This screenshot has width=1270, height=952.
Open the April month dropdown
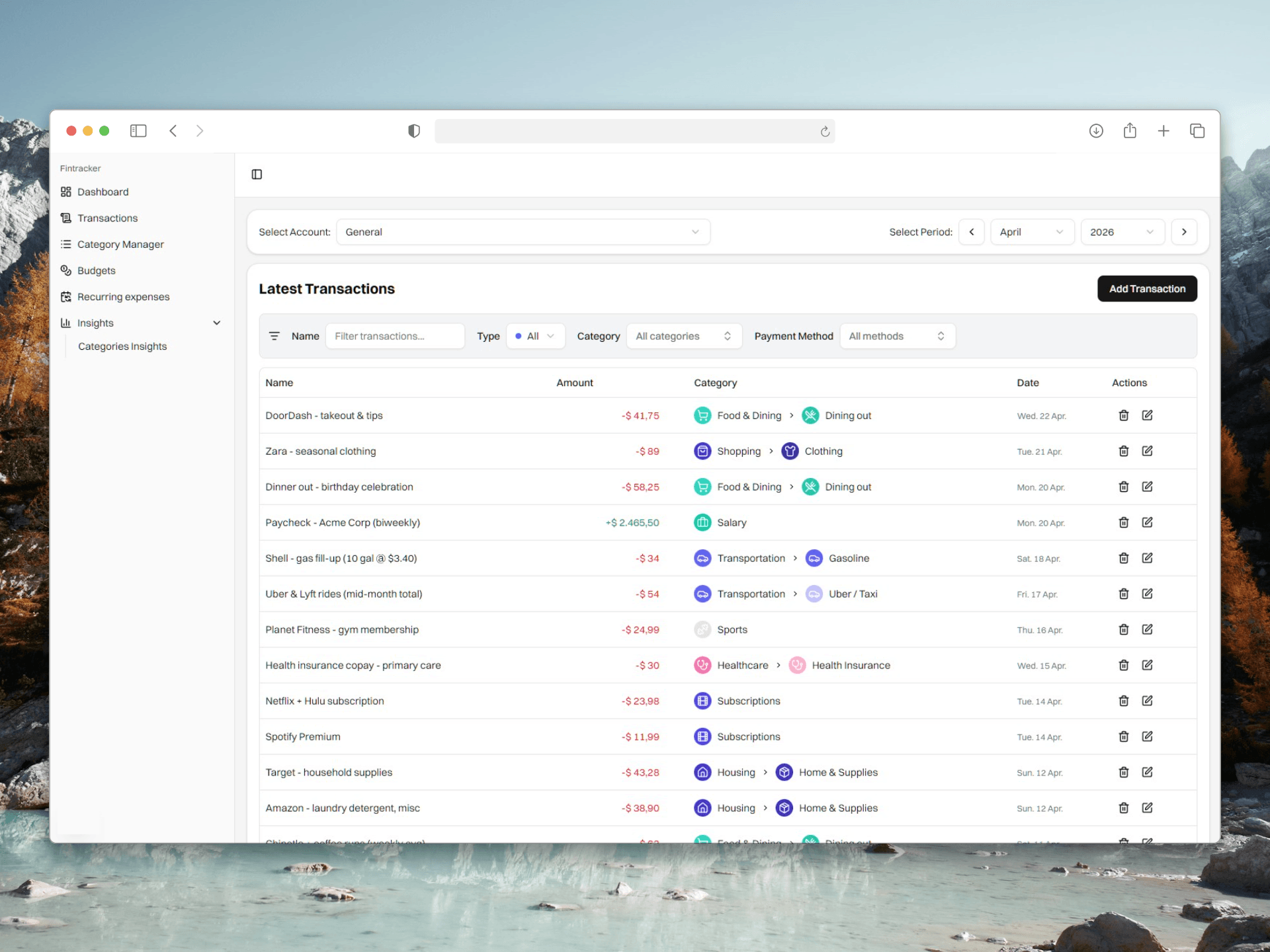coord(1031,232)
